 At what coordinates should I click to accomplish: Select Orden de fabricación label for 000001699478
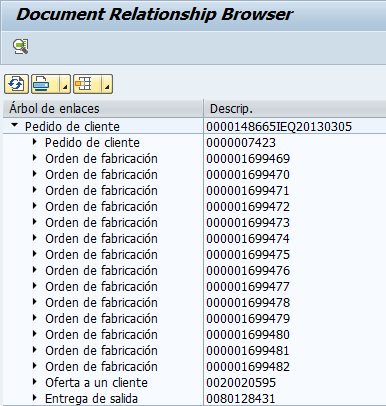pyautogui.click(x=101, y=303)
